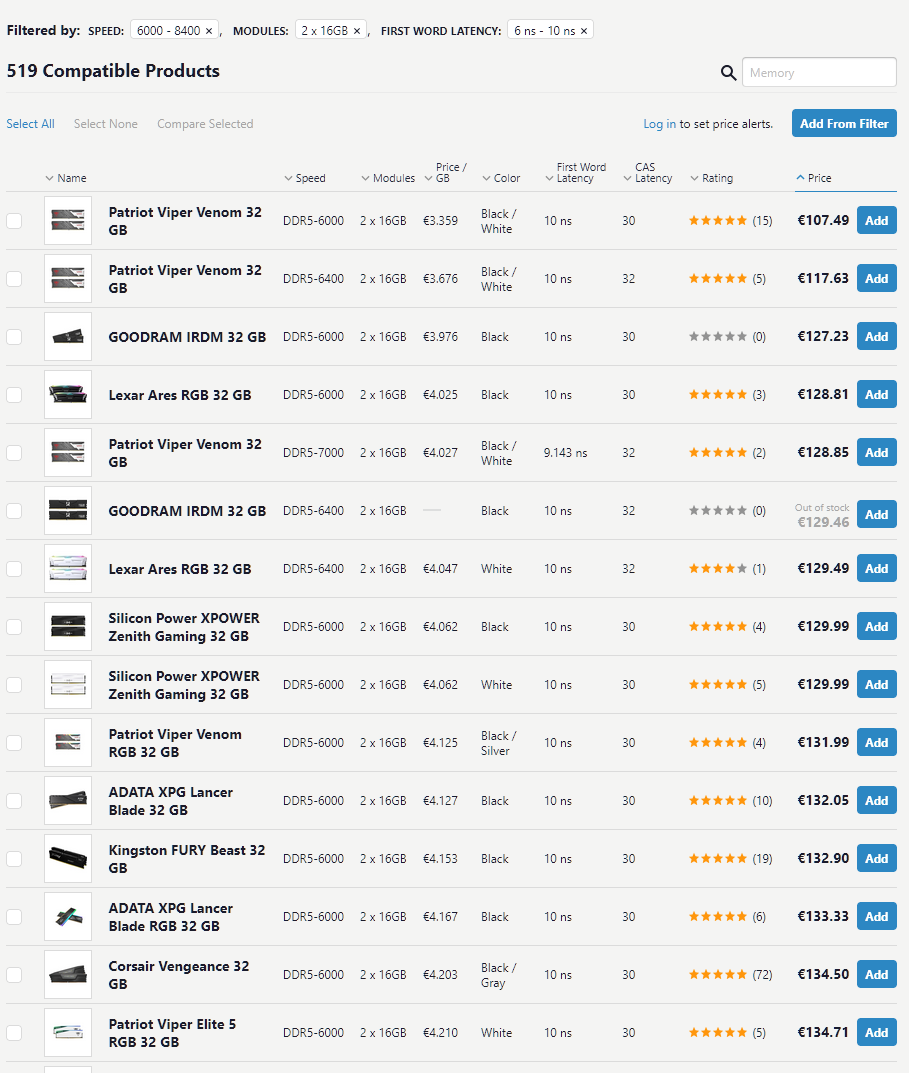The height and width of the screenshot is (1073, 909).
Task: Check the box for Patriot Viper Venom DDR5-7000 row
Action: click(14, 452)
